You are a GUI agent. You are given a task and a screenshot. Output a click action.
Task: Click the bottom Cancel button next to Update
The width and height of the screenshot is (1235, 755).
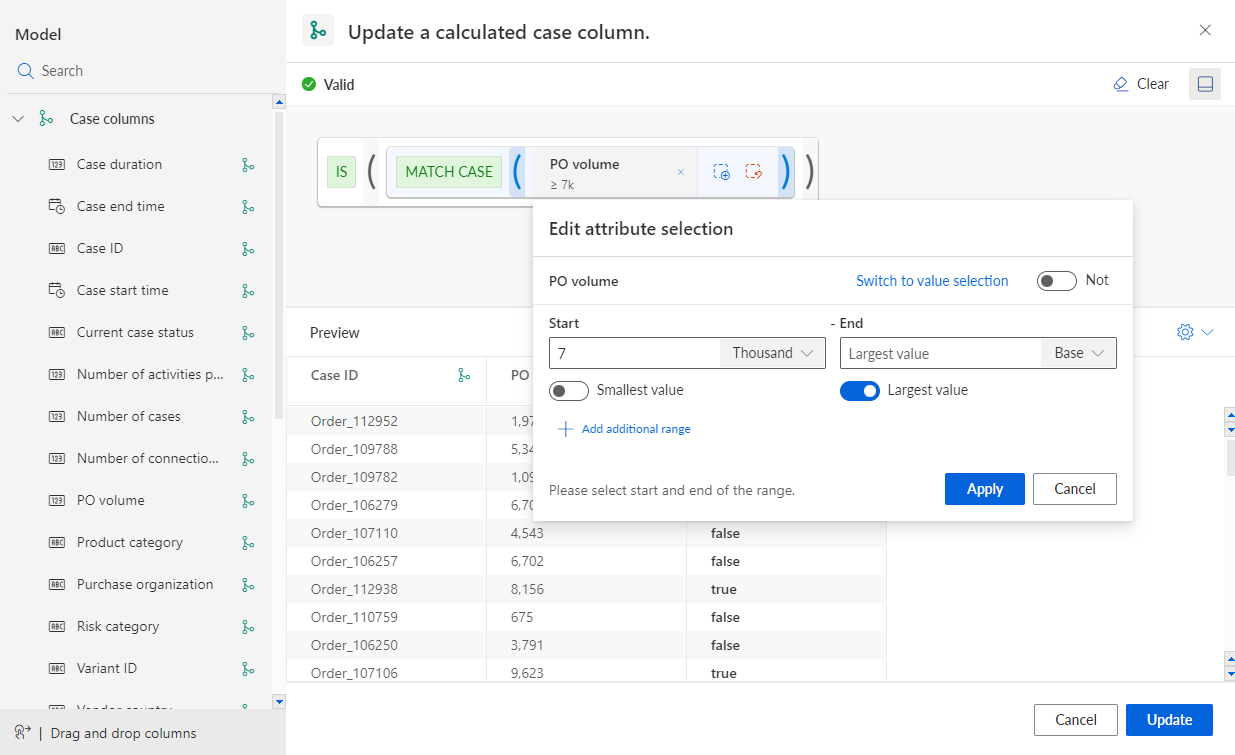click(x=1076, y=720)
